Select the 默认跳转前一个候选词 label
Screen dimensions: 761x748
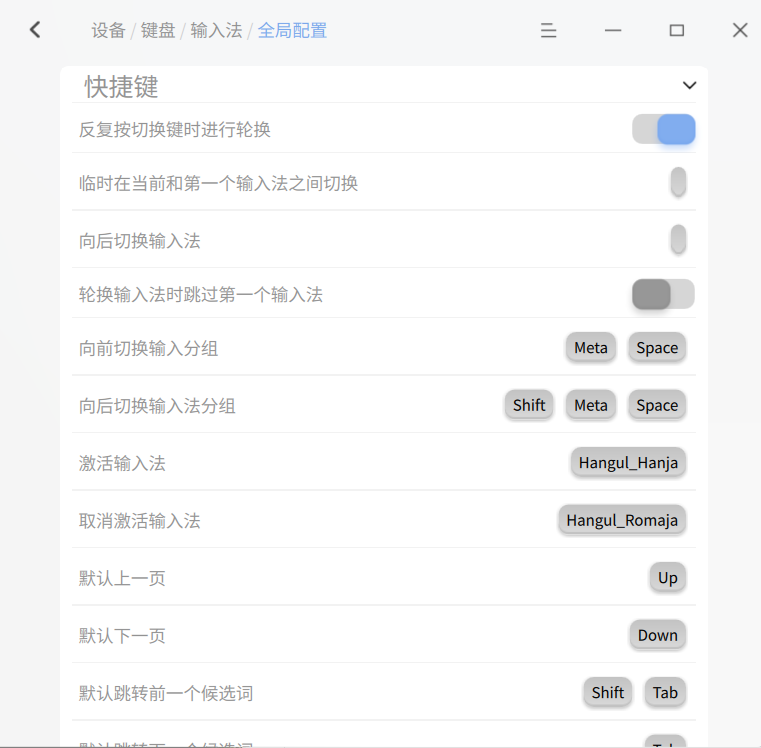tap(166, 693)
